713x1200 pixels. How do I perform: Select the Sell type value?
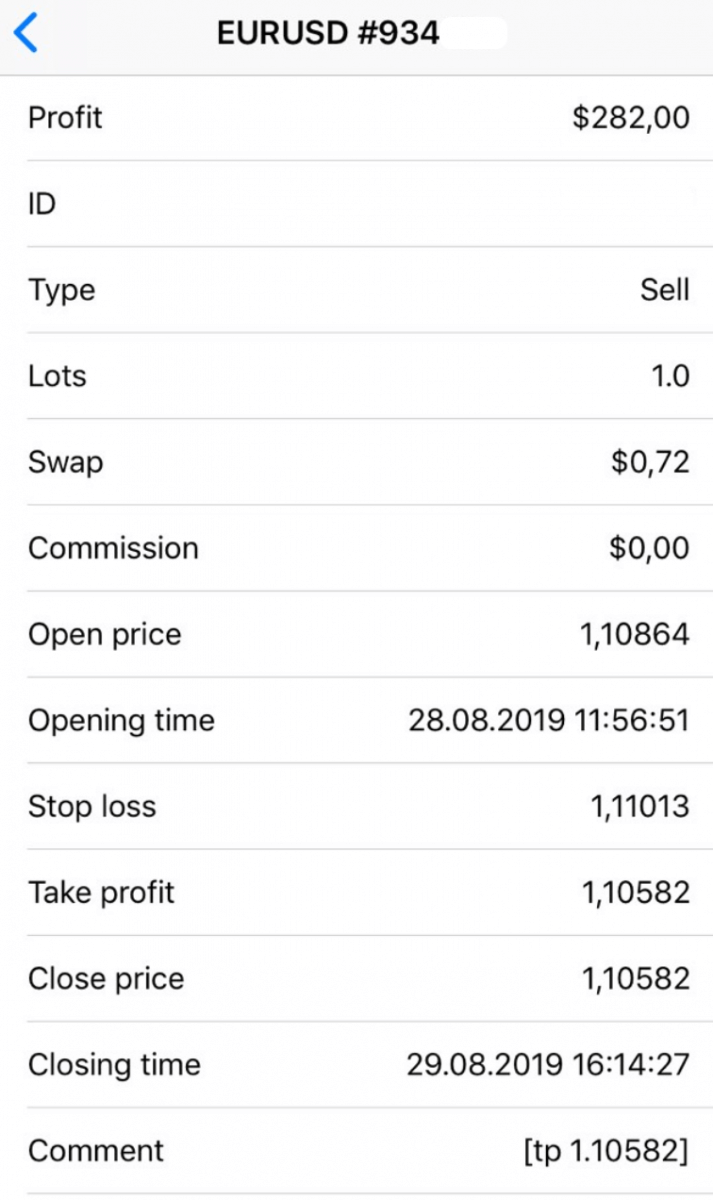point(667,290)
